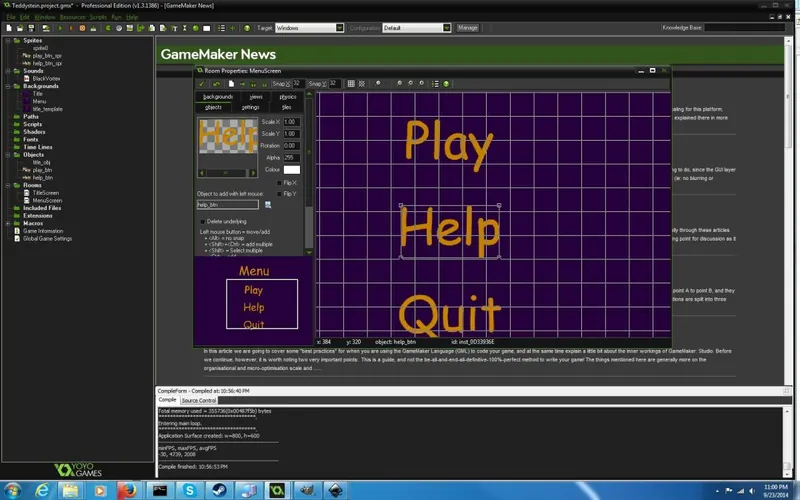Open Internet Explorer from the taskbar
The width and height of the screenshot is (800, 500).
click(x=42, y=490)
